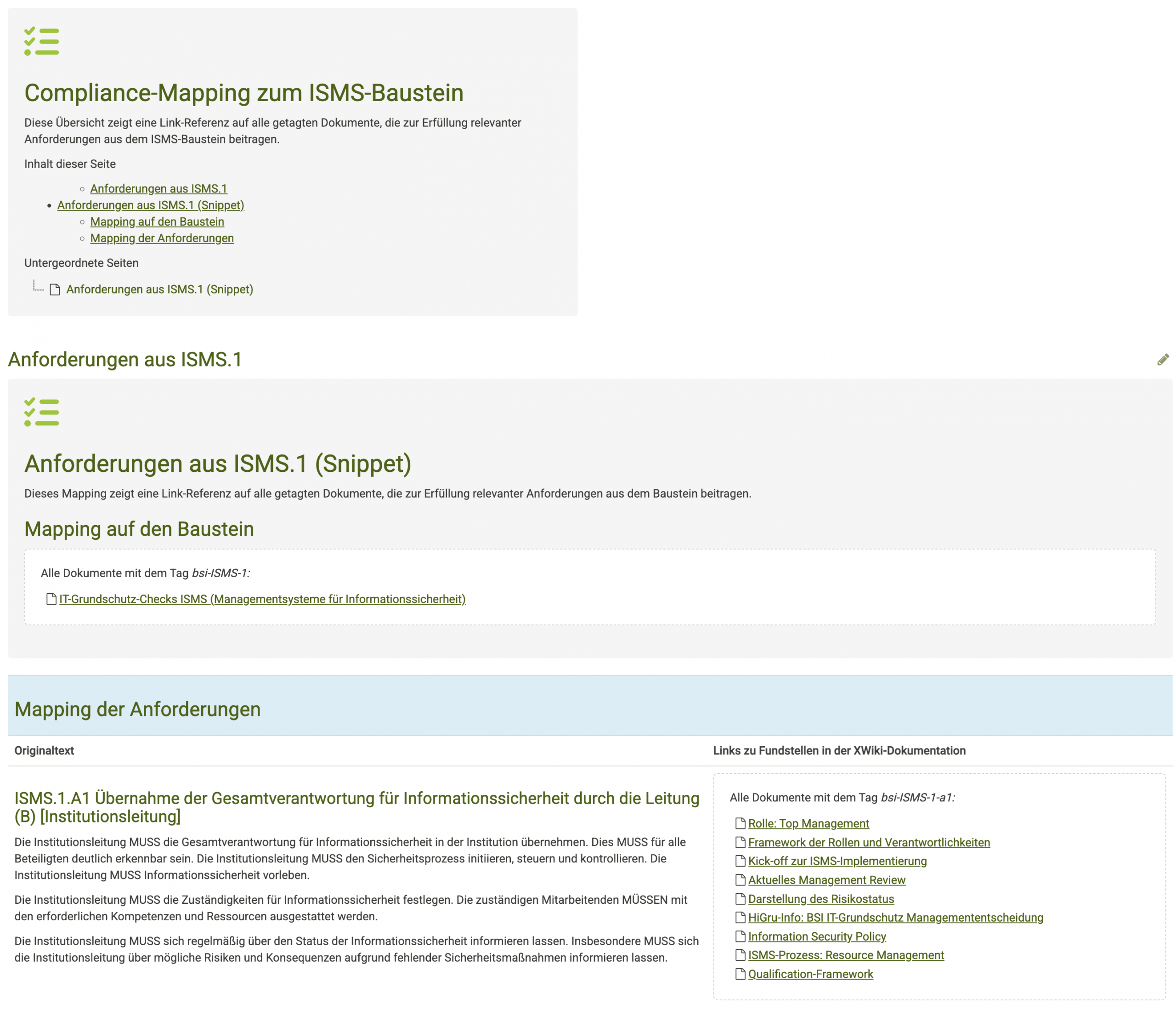Open Anforderungen aus ISMS.1 (Snippet) contents link
Viewport: 1176px width, 1009px height.
150,205
